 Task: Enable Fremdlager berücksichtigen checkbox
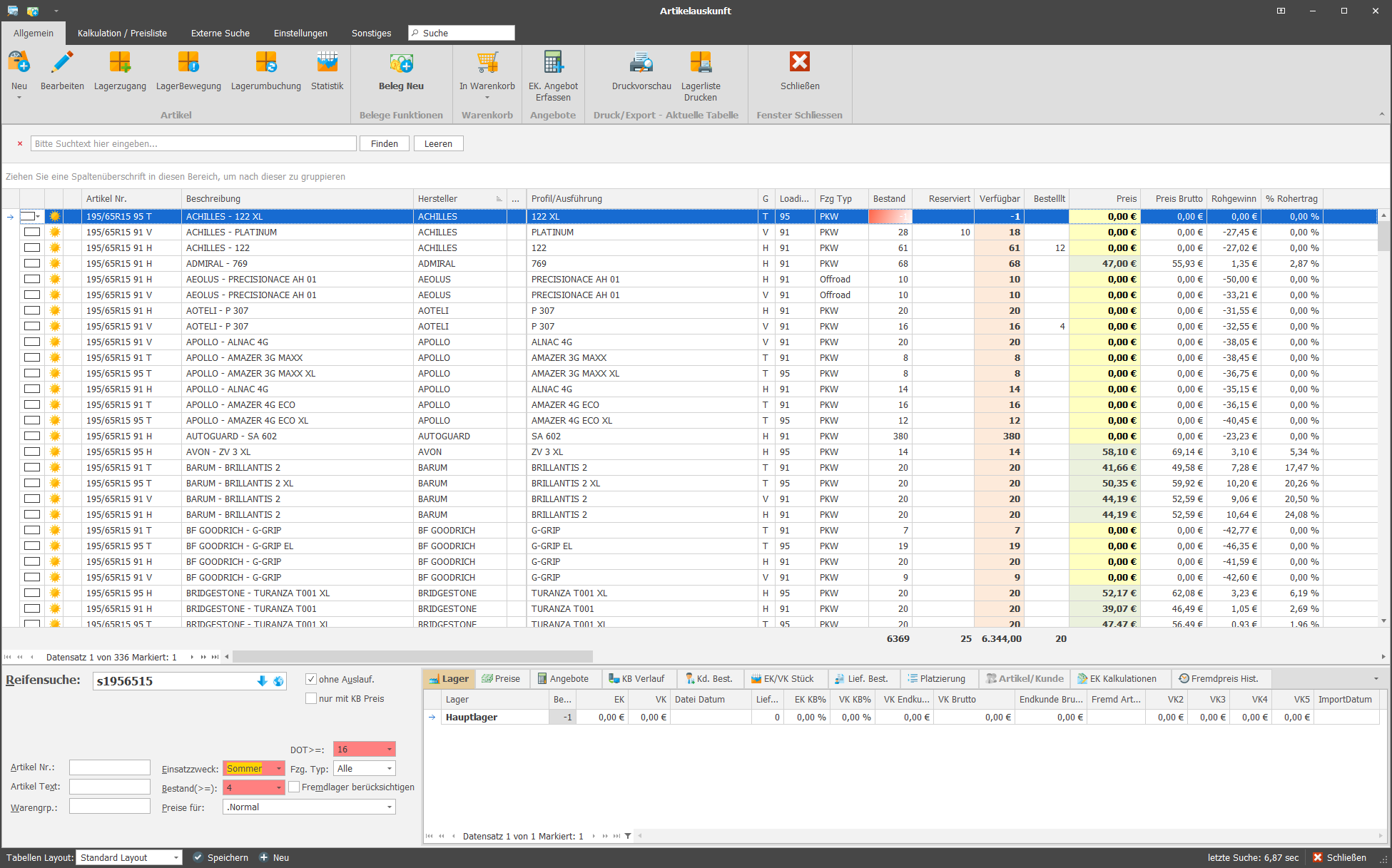294,787
